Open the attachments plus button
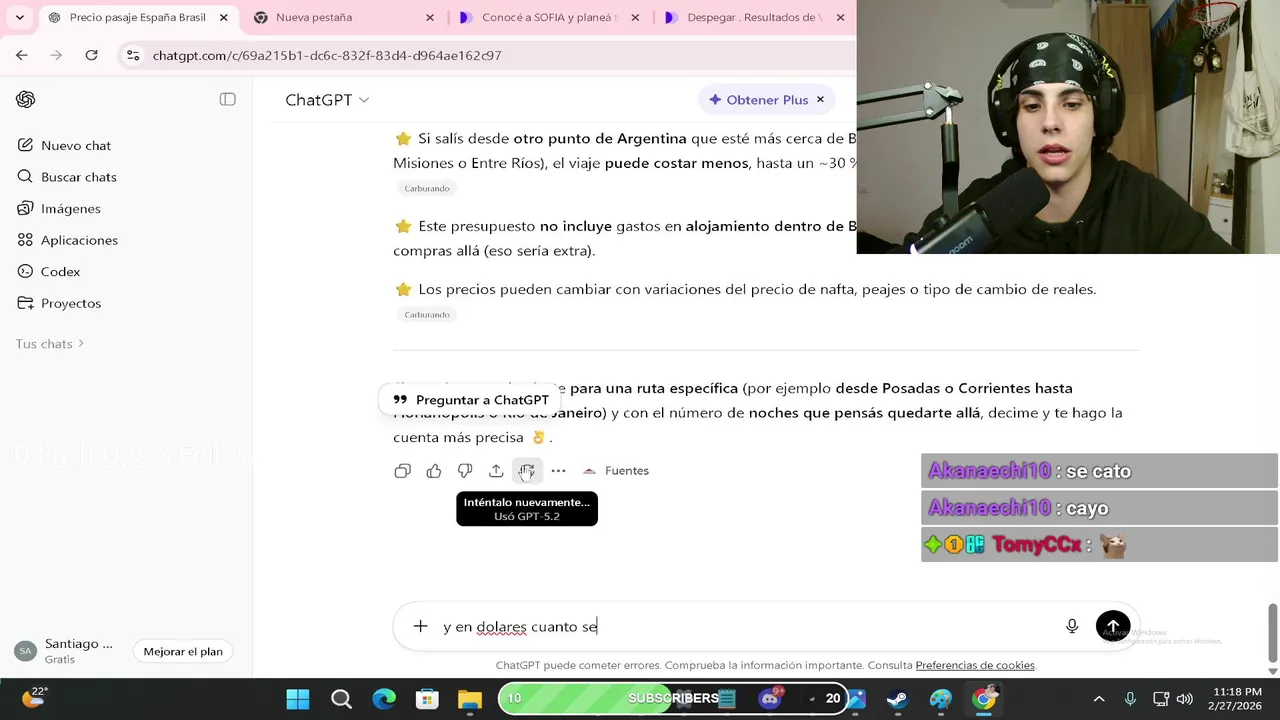1280x720 pixels. tap(420, 626)
